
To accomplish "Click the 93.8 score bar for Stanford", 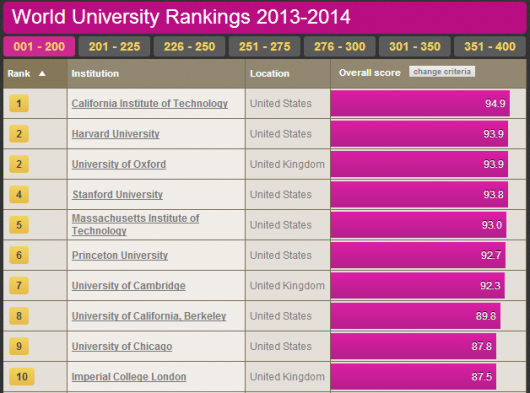I will [x=419, y=195].
